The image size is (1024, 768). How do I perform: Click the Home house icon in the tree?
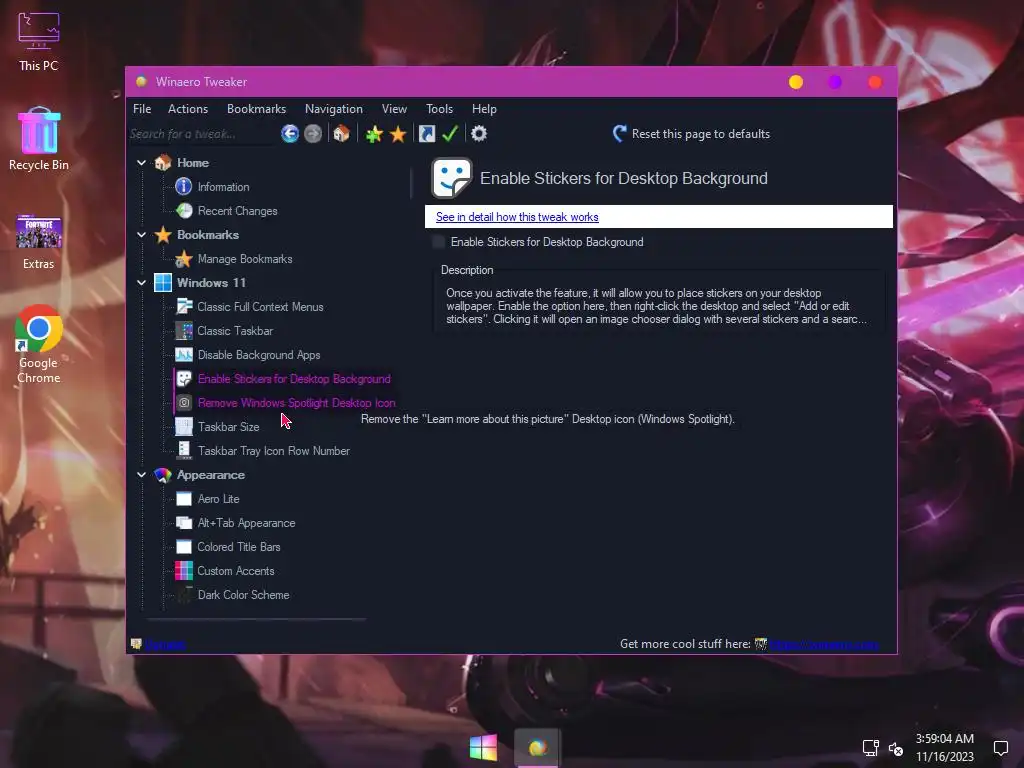point(163,163)
